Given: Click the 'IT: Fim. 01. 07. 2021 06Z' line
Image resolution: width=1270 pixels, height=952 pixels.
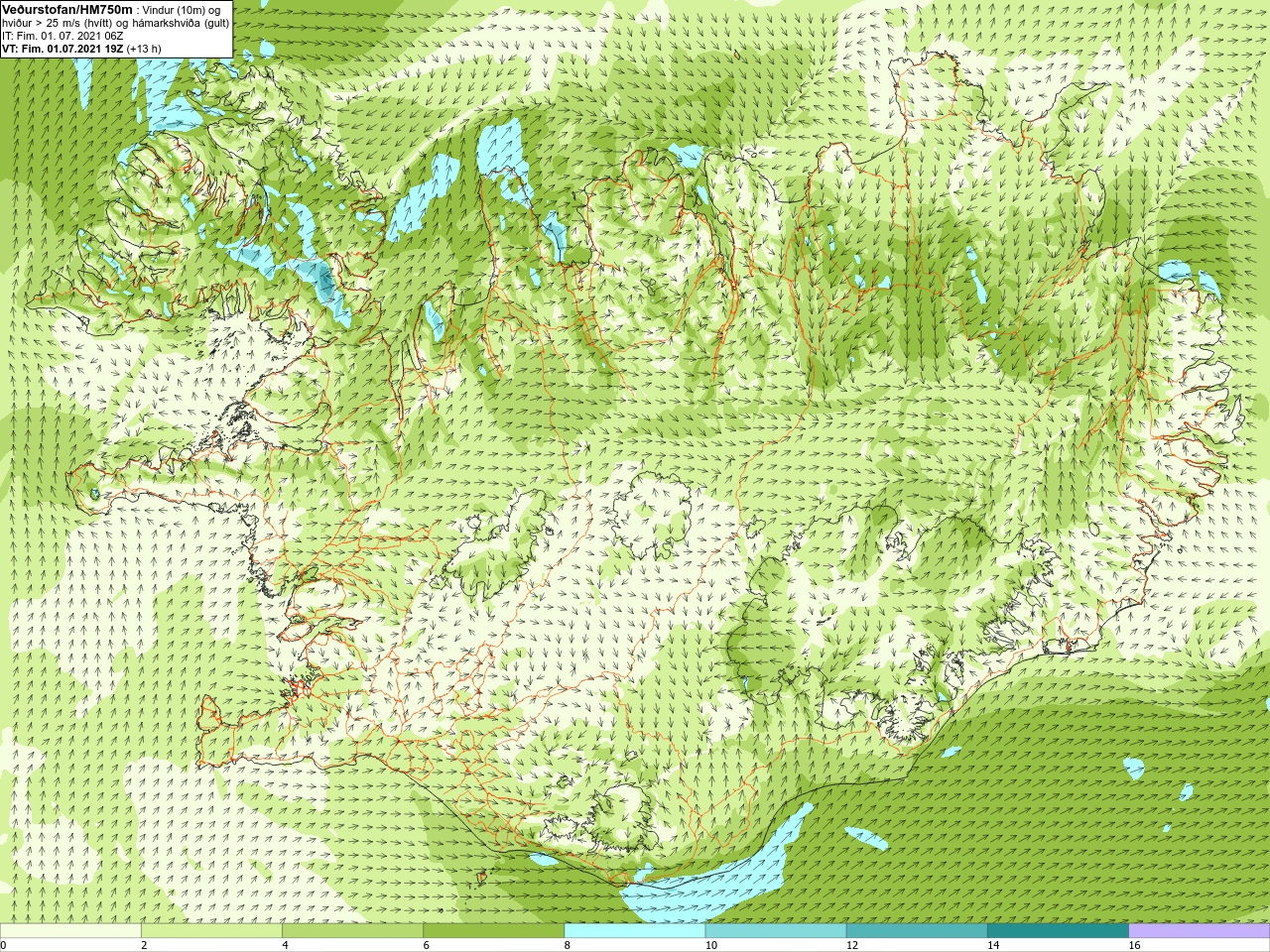Looking at the screenshot, I should [63, 36].
